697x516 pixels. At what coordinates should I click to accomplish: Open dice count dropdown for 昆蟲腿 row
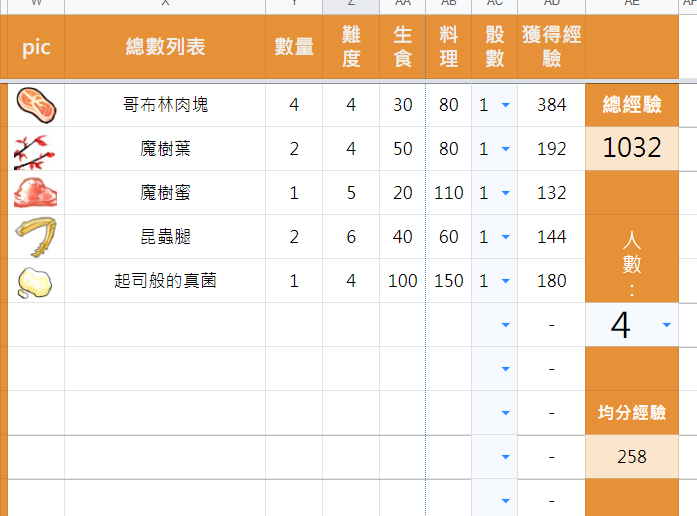tap(505, 237)
